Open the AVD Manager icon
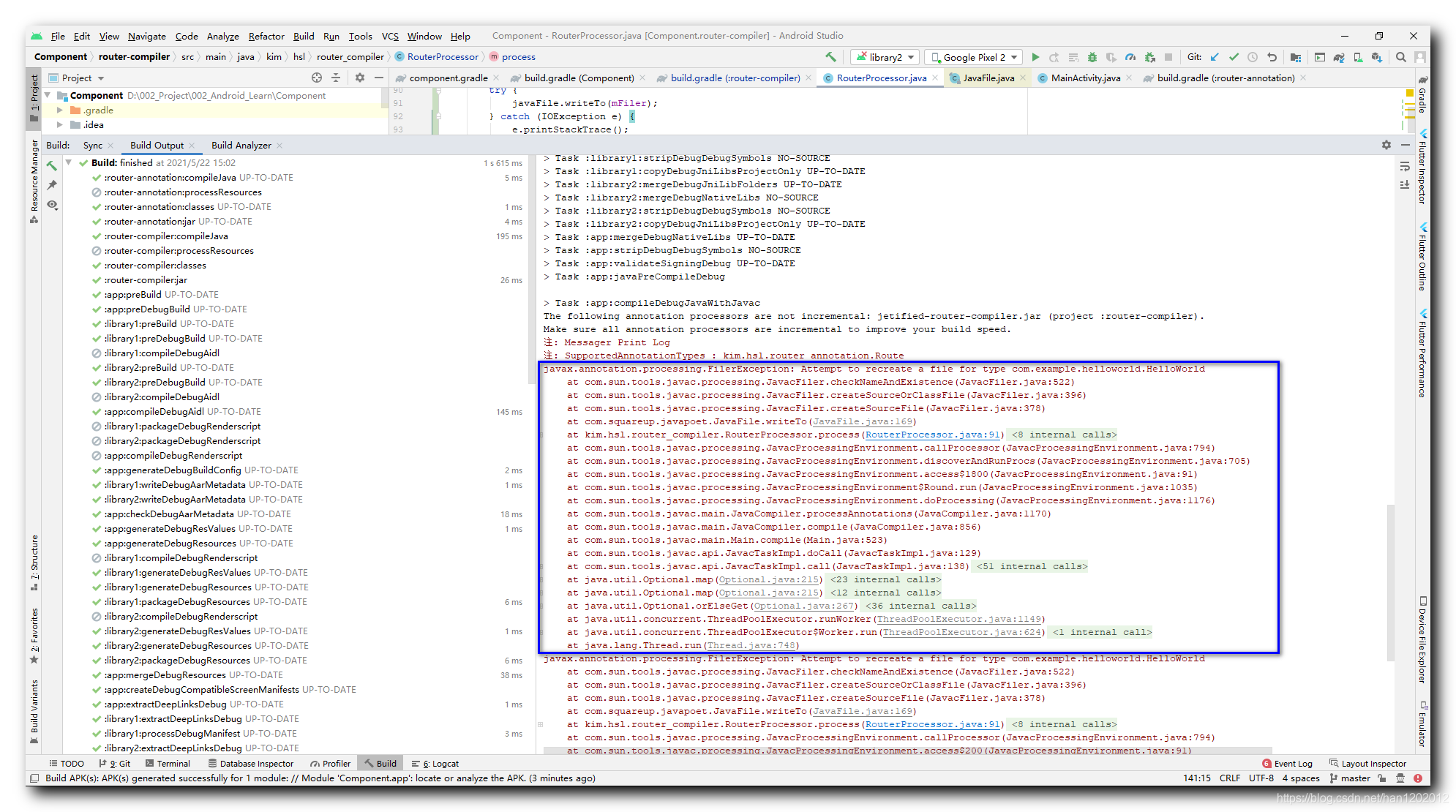This screenshot has height=812, width=1456. point(1358,57)
